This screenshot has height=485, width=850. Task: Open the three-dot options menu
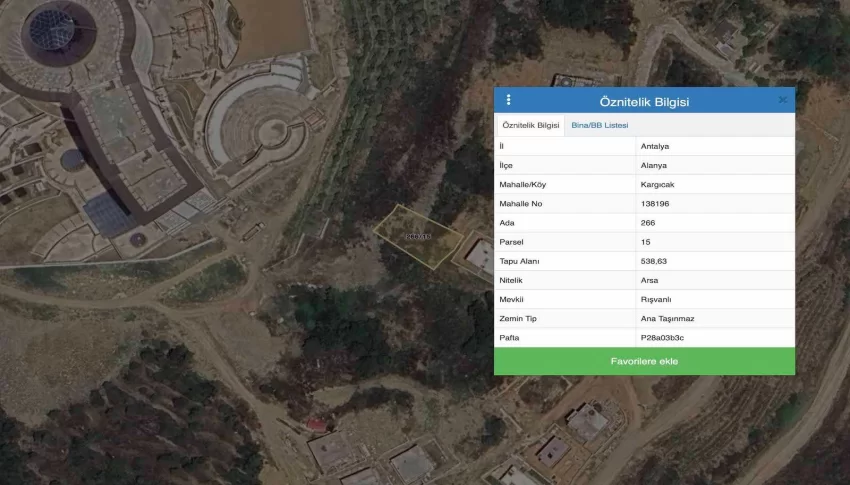pyautogui.click(x=508, y=100)
